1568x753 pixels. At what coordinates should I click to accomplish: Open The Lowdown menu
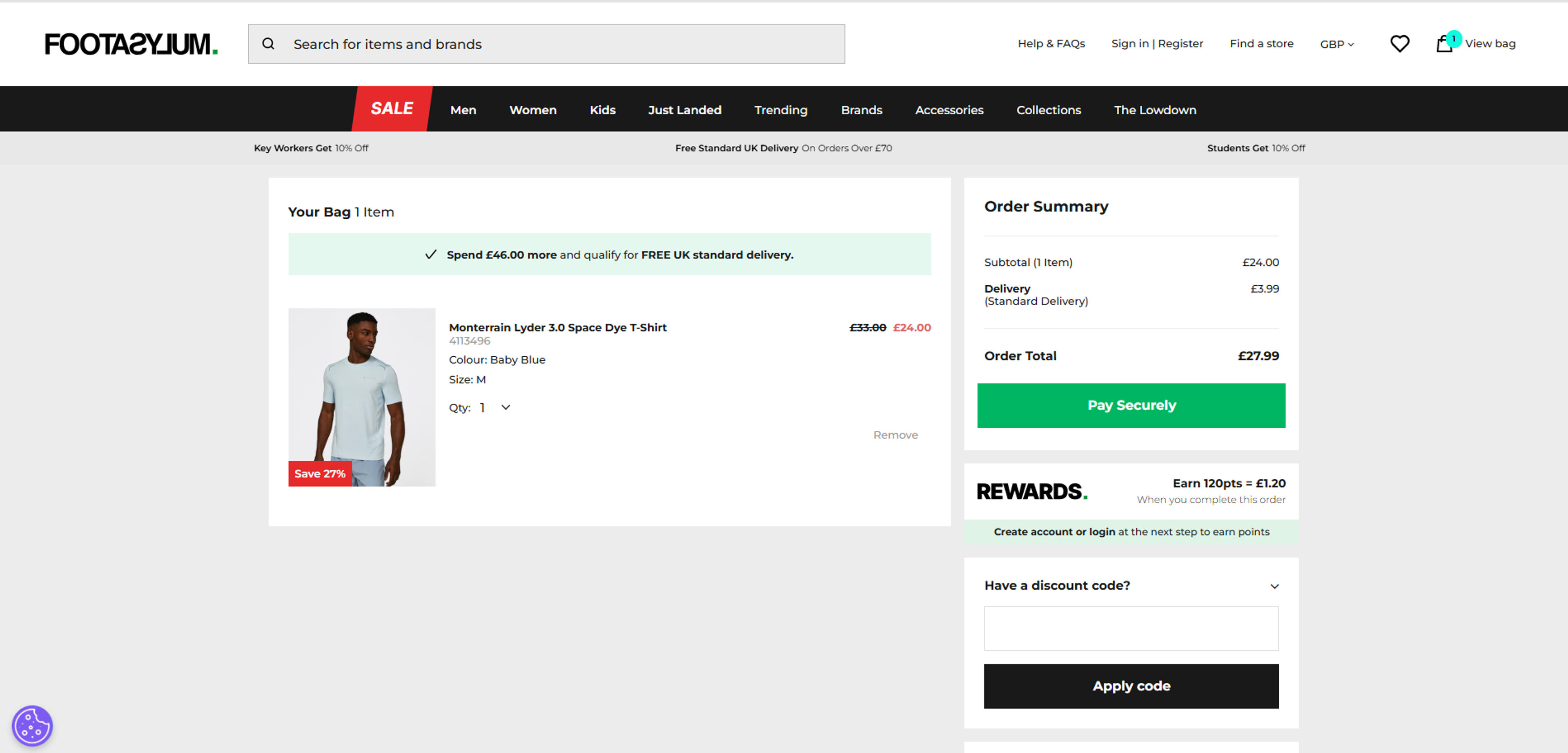[1155, 110]
